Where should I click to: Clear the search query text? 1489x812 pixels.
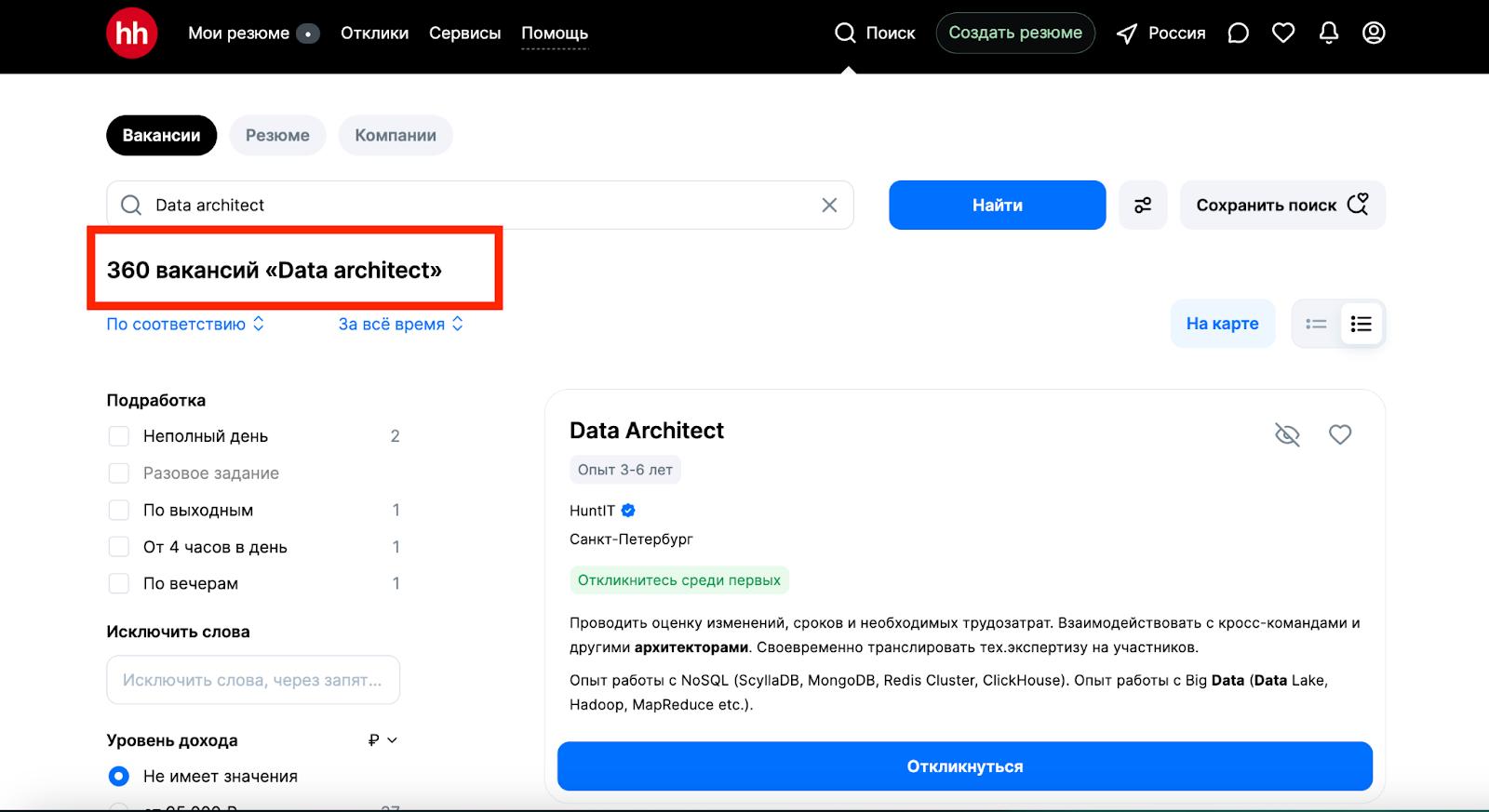pos(829,205)
